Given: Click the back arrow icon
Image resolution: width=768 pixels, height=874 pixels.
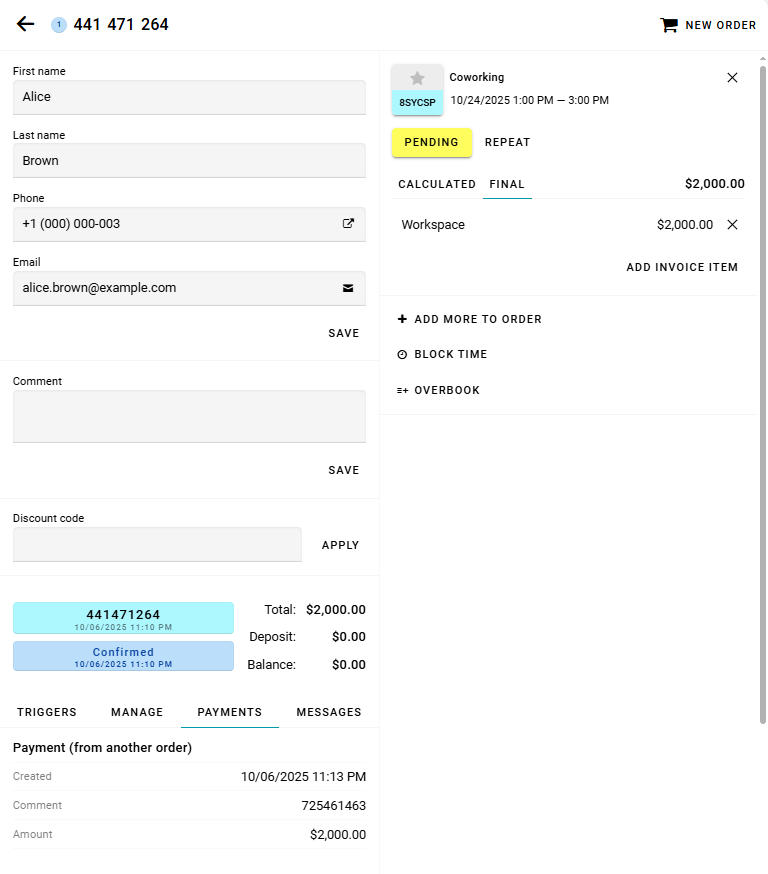Looking at the screenshot, I should tap(25, 24).
